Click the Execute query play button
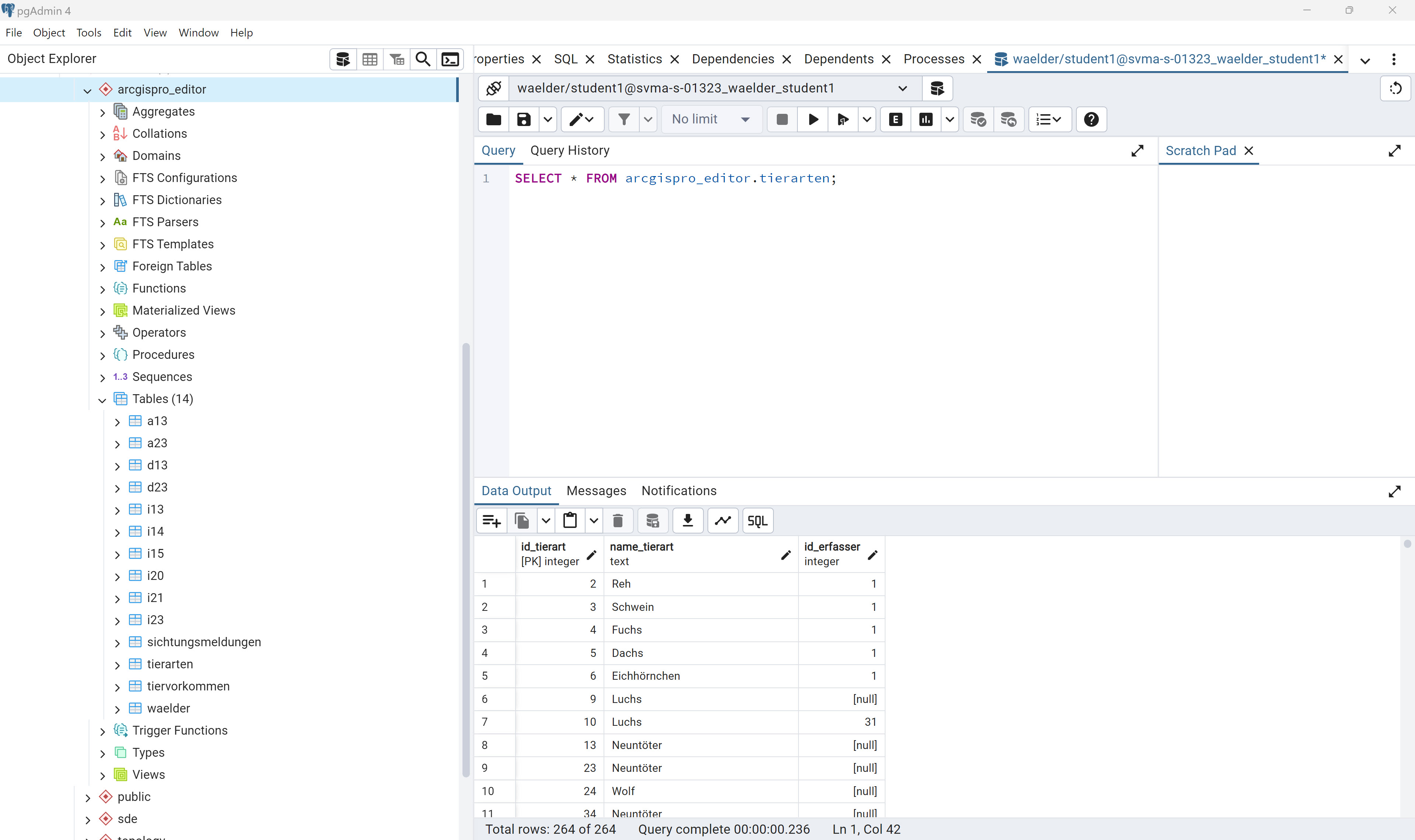The width and height of the screenshot is (1415, 840). pyautogui.click(x=813, y=119)
